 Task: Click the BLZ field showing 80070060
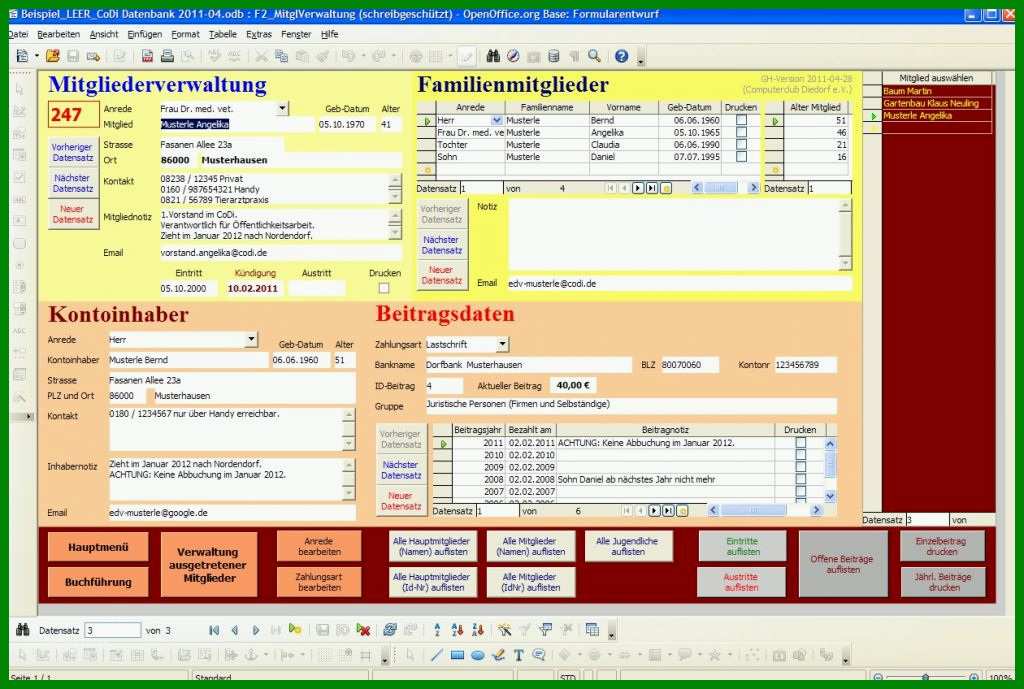click(689, 365)
